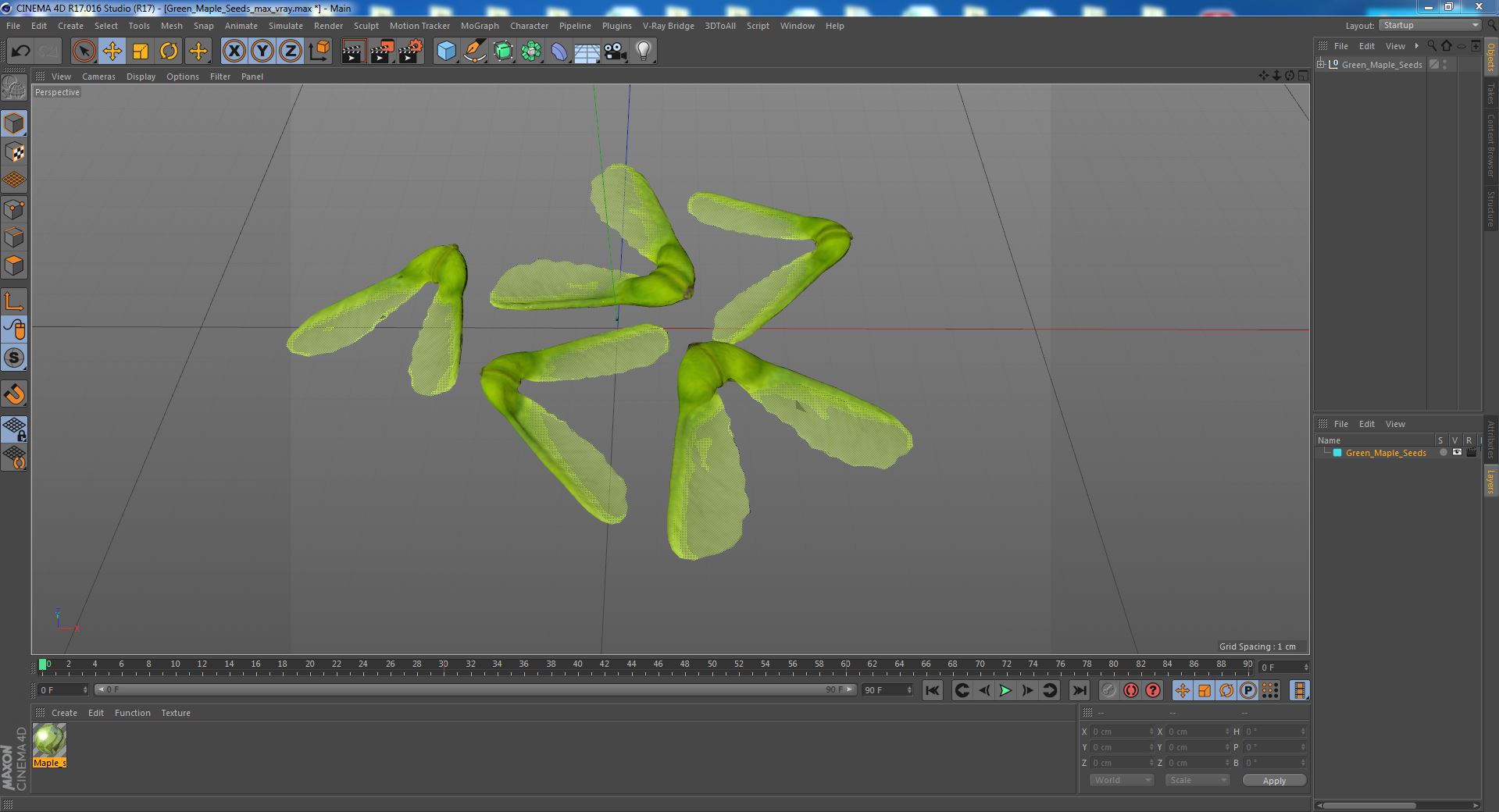Viewport: 1499px width, 812px height.
Task: Switch to Points mode
Action: click(14, 209)
